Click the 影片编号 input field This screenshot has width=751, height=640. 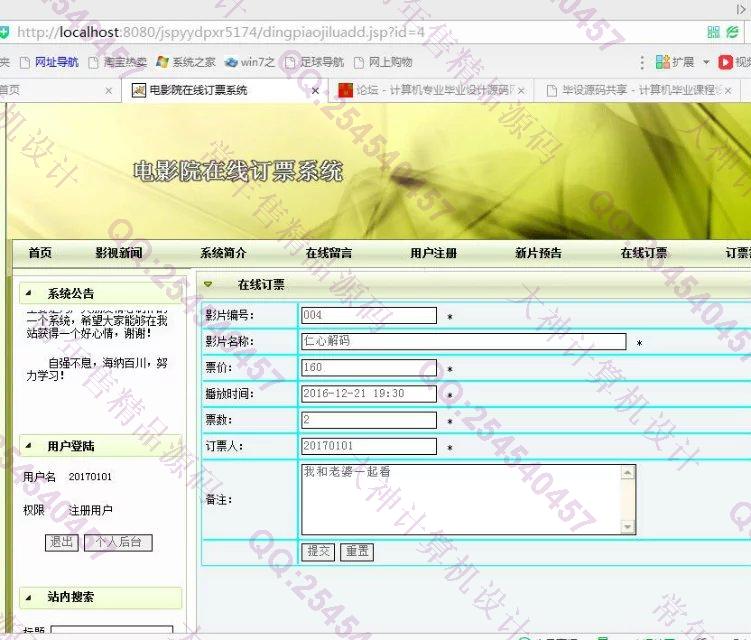coord(369,315)
